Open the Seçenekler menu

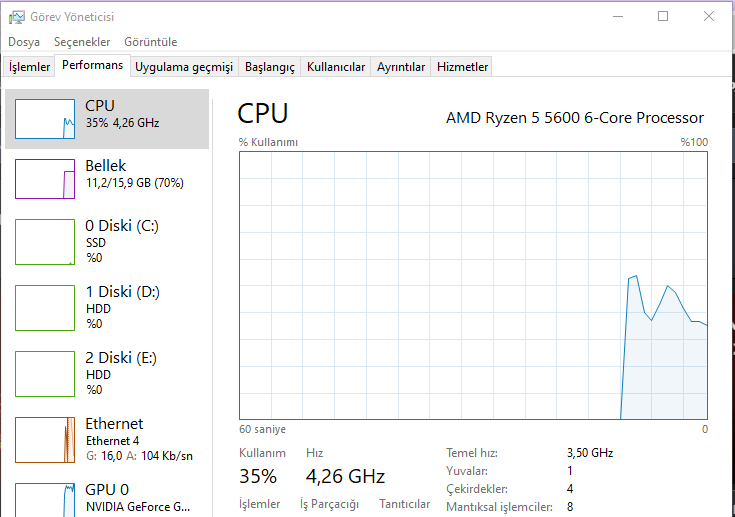coord(82,42)
